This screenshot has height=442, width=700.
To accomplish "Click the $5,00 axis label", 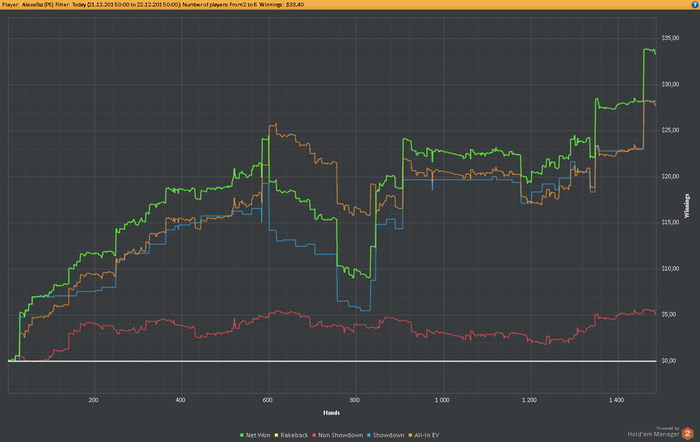I will [x=670, y=315].
